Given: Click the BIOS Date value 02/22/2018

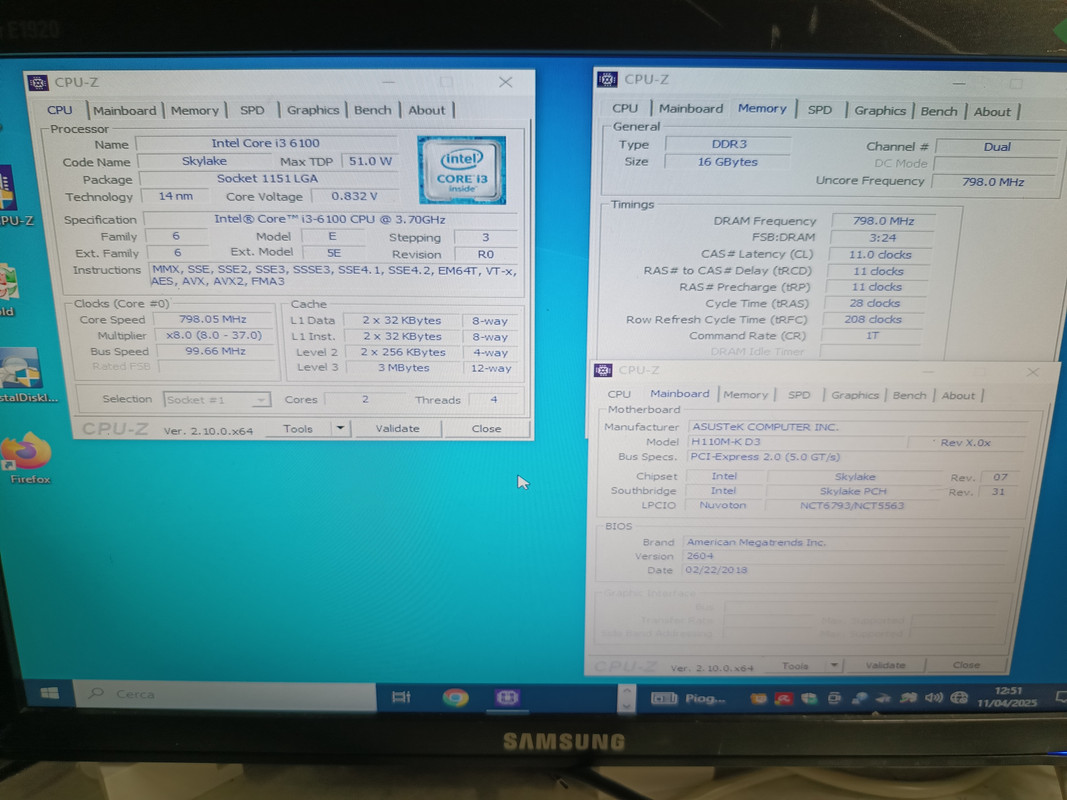Looking at the screenshot, I should click(844, 570).
